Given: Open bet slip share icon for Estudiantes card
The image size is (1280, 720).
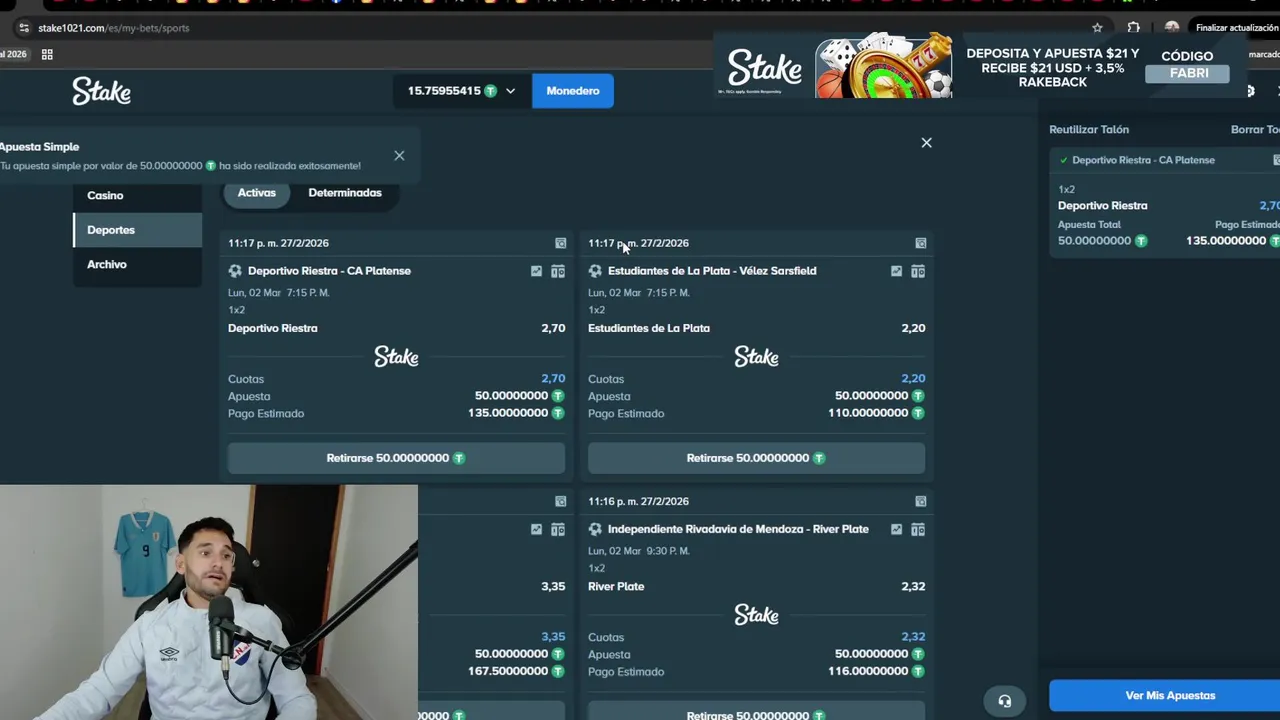Looking at the screenshot, I should [921, 243].
